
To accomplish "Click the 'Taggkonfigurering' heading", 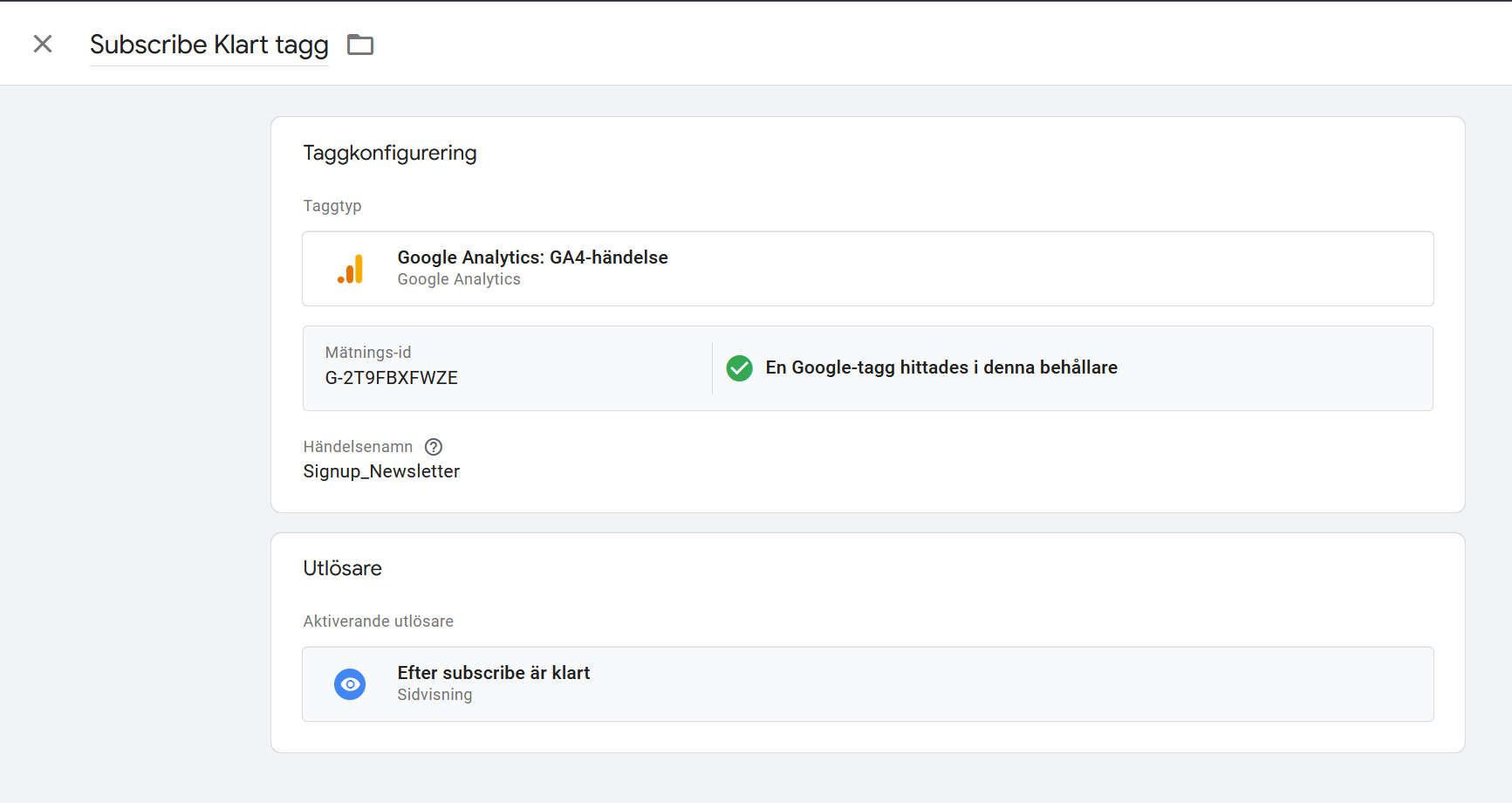I will 390,153.
